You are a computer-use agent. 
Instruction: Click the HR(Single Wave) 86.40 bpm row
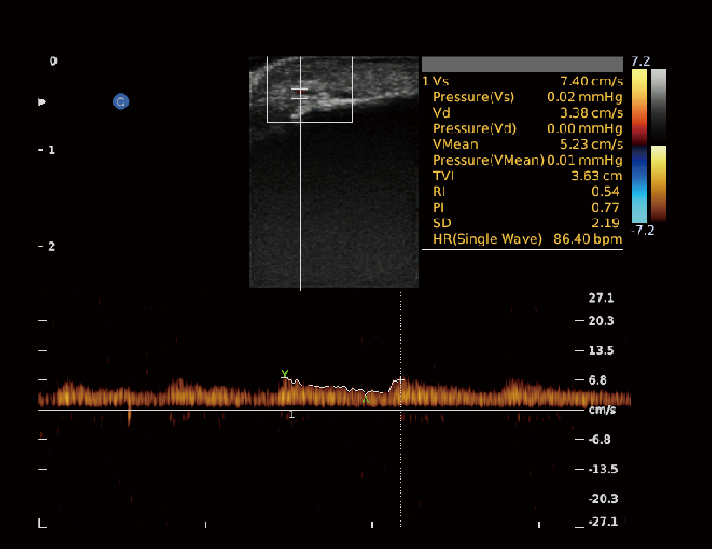click(x=522, y=238)
